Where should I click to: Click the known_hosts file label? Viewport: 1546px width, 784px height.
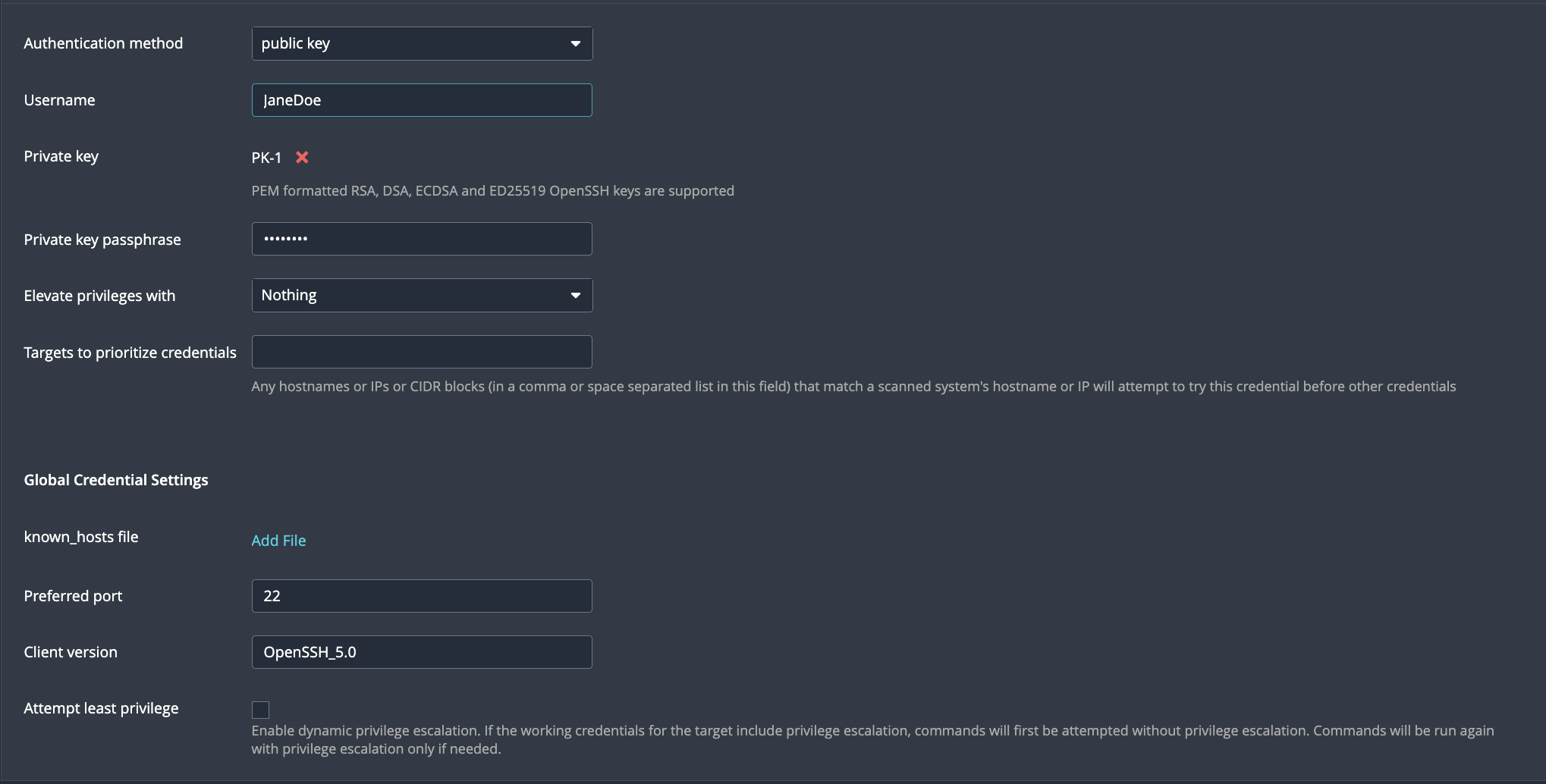(x=81, y=537)
